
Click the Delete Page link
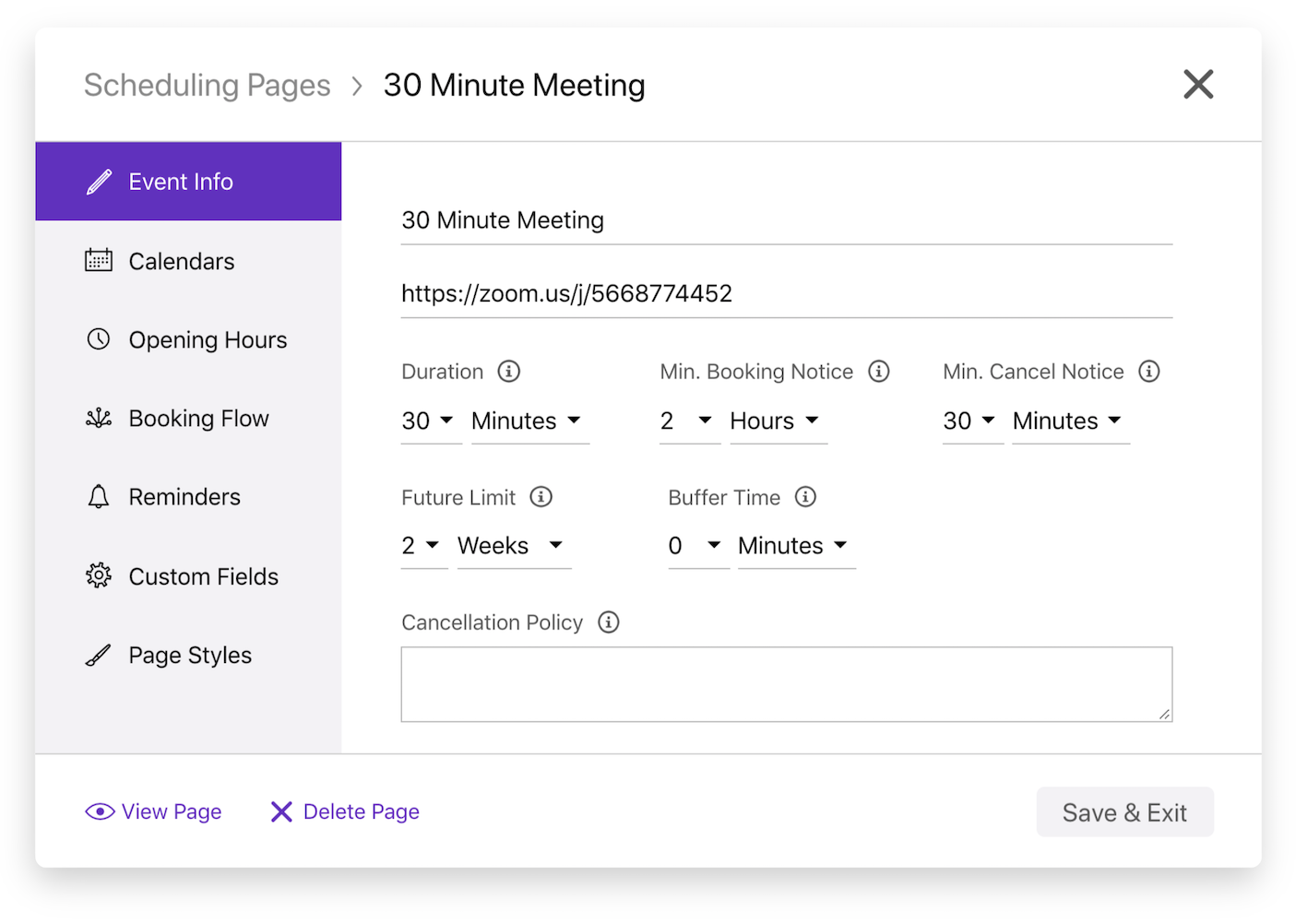(x=361, y=811)
